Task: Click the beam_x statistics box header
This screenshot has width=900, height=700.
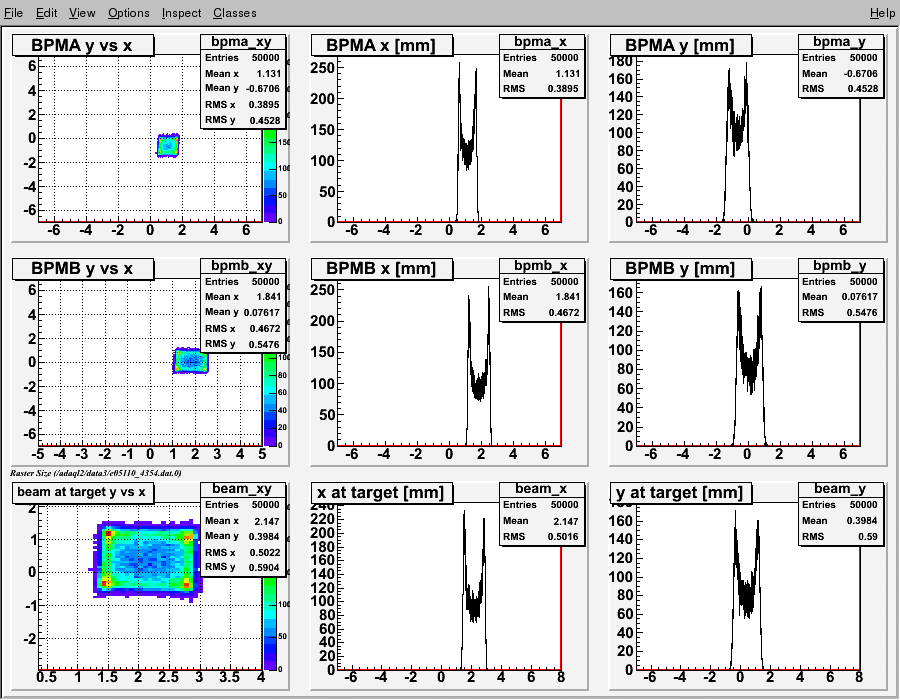Action: 542,489
